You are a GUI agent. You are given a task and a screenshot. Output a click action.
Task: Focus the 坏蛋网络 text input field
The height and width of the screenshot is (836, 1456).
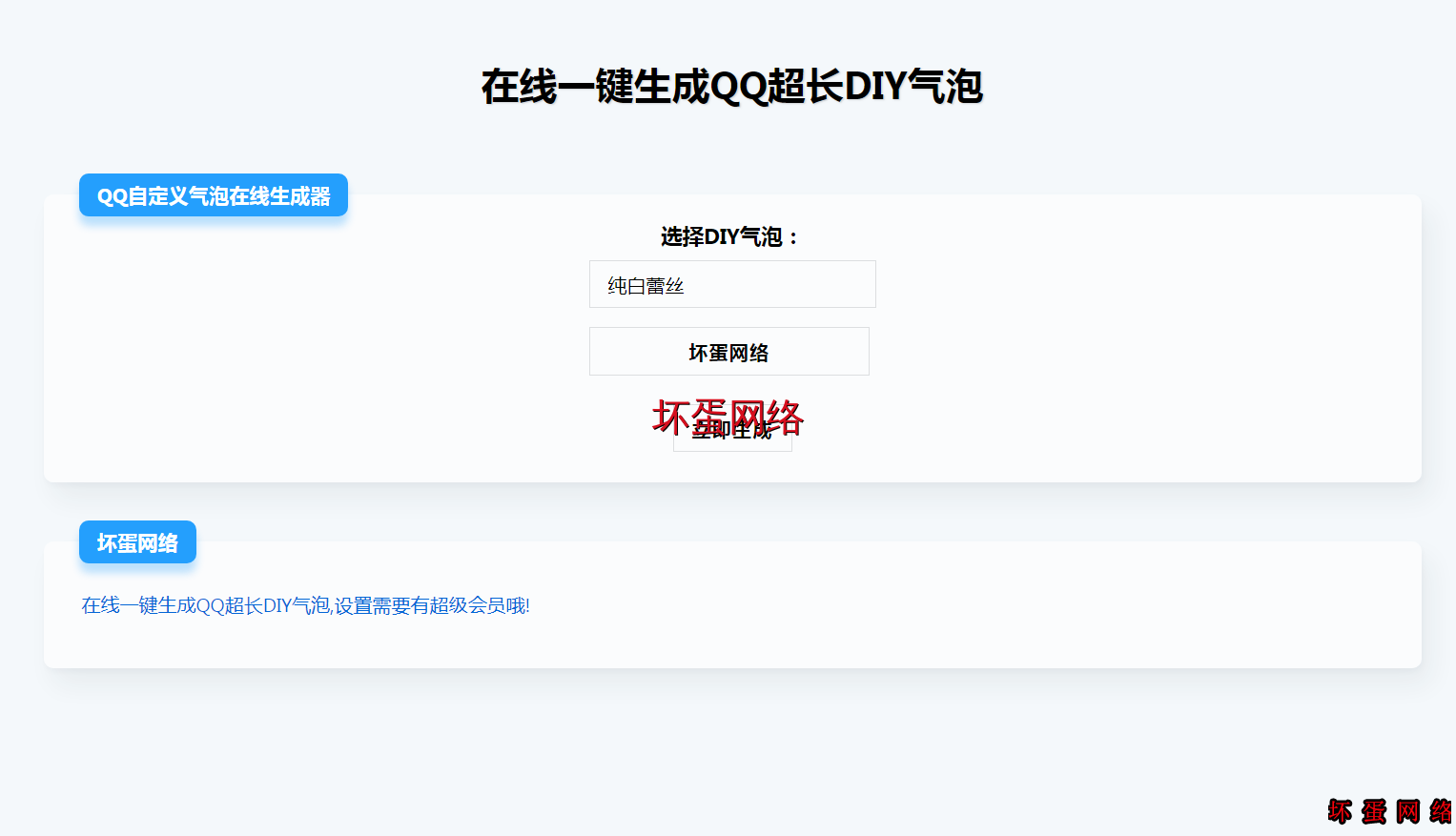729,352
